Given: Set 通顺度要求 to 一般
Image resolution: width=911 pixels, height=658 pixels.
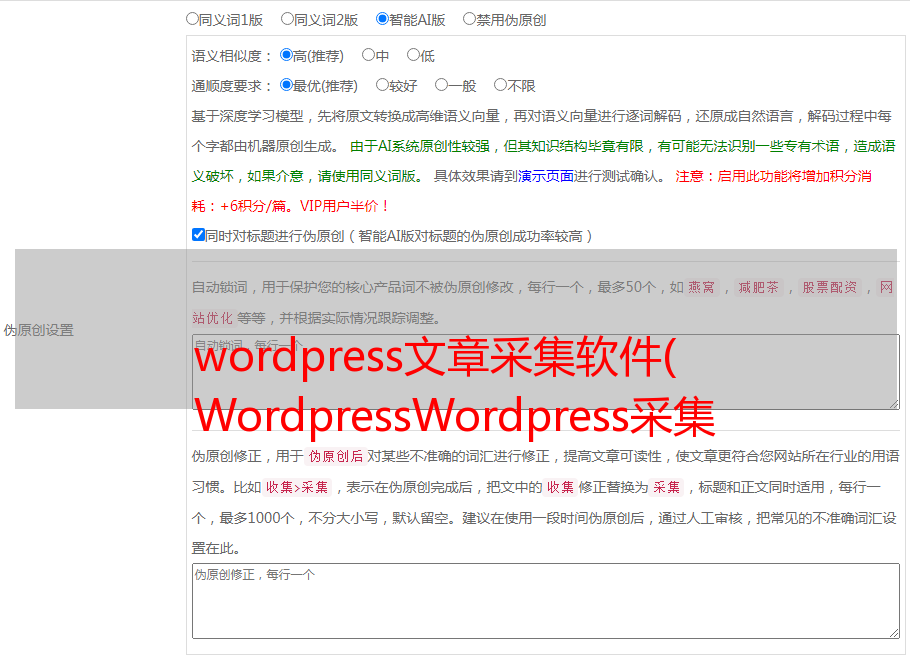Looking at the screenshot, I should click(x=442, y=85).
